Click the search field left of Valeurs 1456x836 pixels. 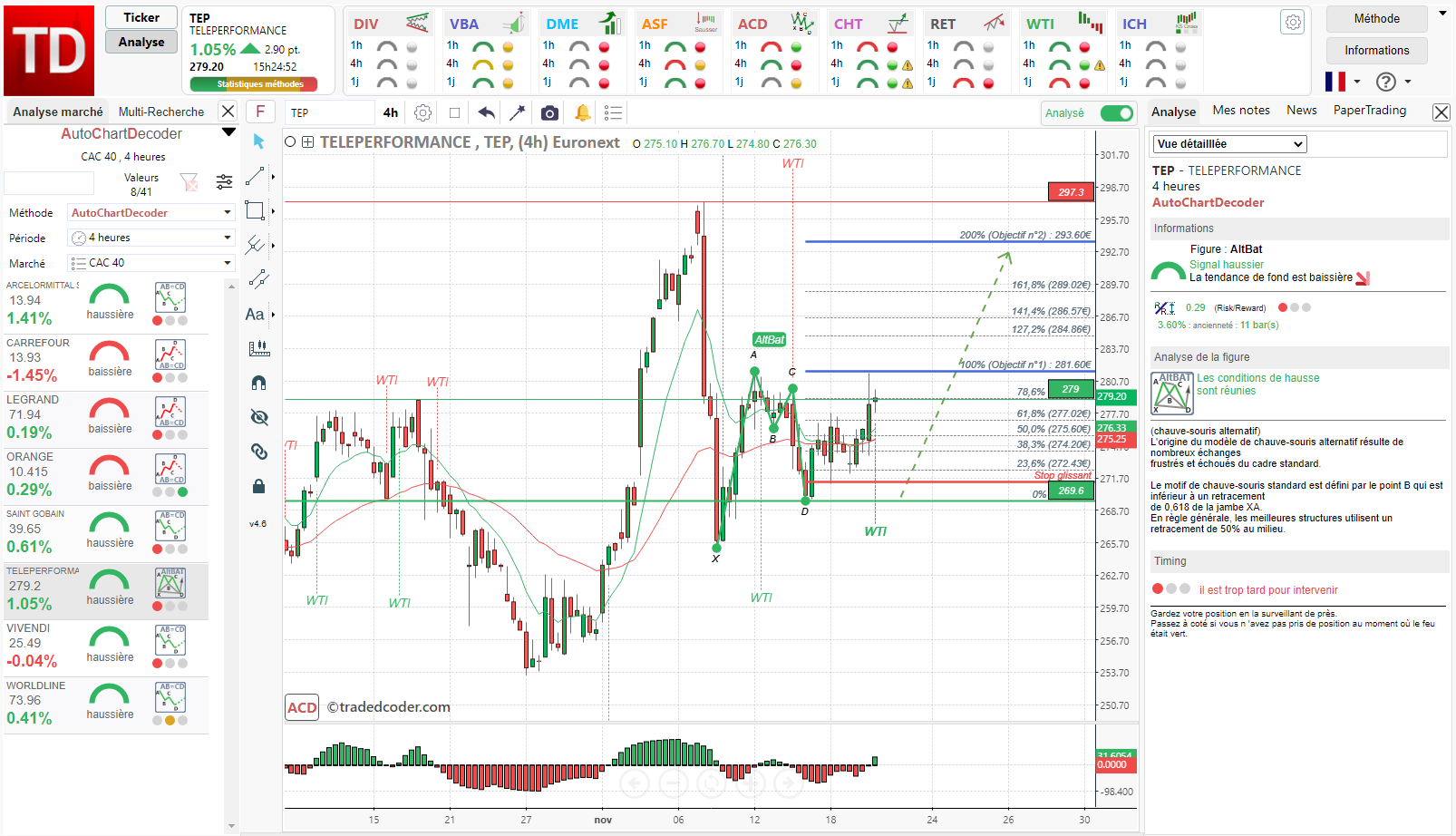click(x=49, y=183)
